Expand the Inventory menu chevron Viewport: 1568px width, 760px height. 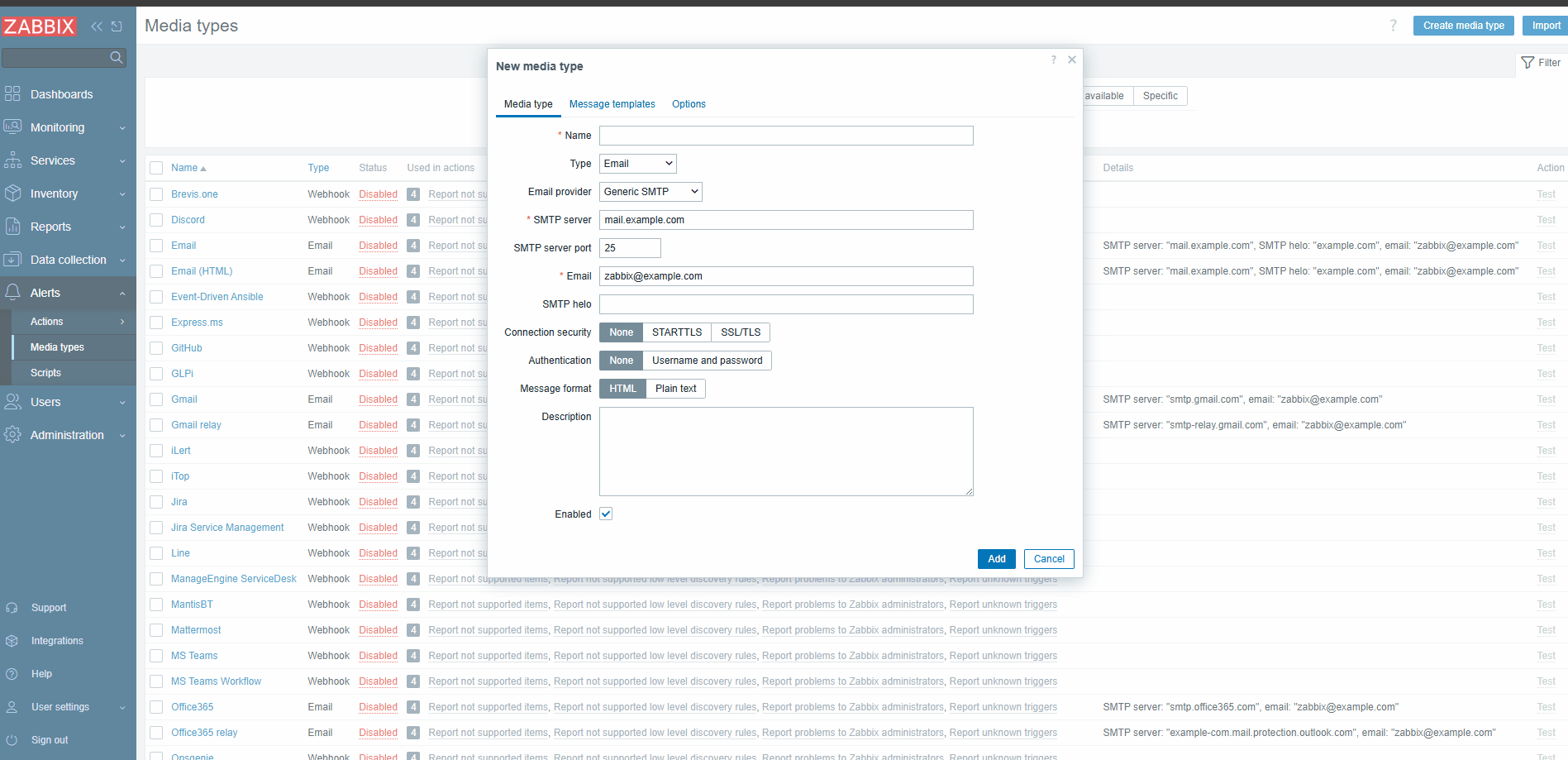pos(122,194)
